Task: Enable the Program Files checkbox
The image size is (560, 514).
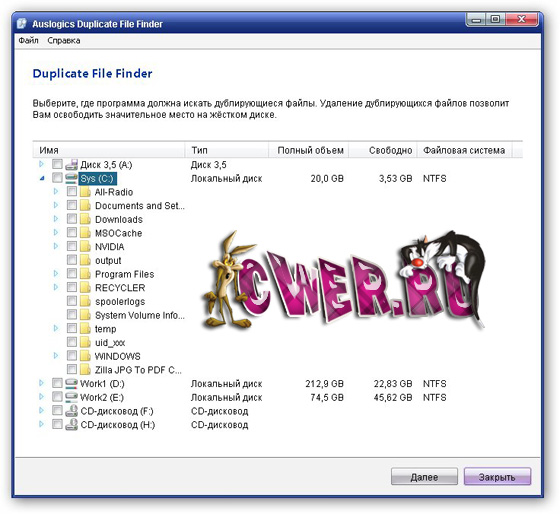Action: point(72,274)
